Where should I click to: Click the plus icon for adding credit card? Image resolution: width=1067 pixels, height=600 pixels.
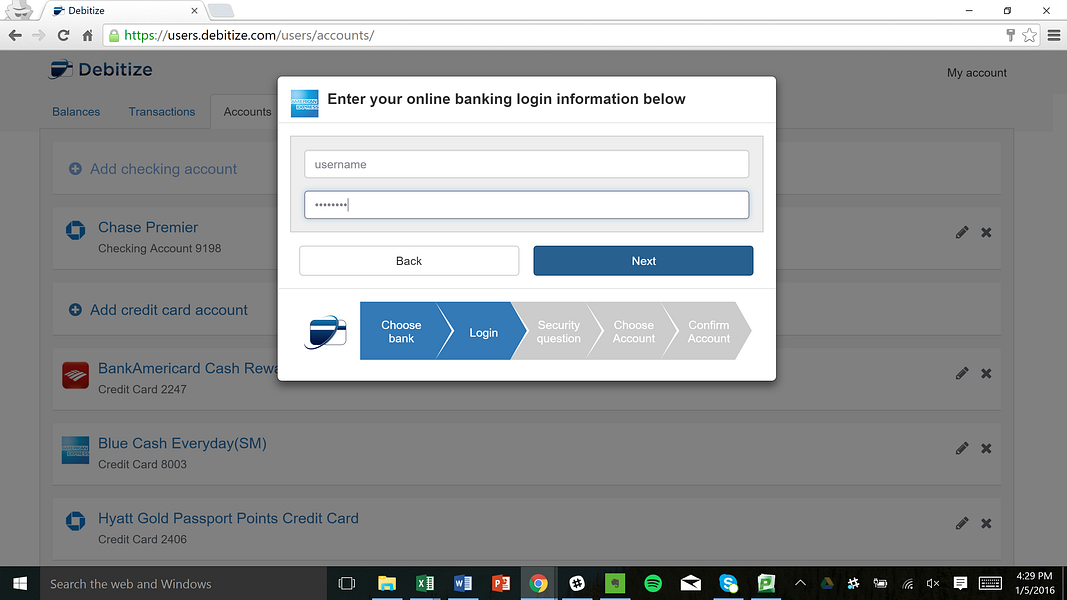[x=75, y=310]
